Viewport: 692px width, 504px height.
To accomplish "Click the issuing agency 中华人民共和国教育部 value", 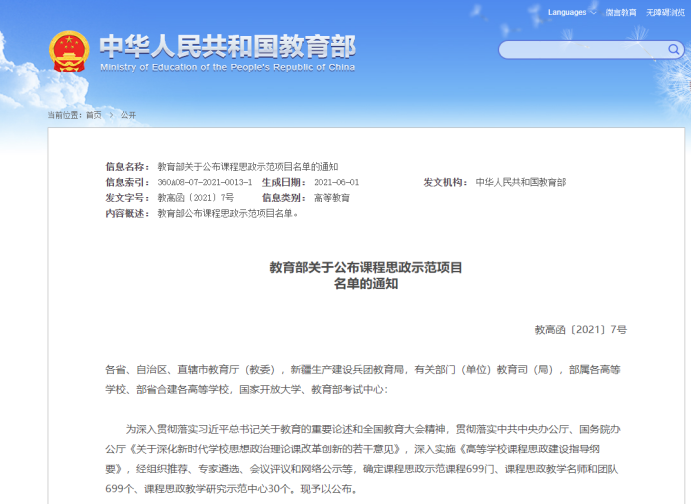I will [520, 182].
